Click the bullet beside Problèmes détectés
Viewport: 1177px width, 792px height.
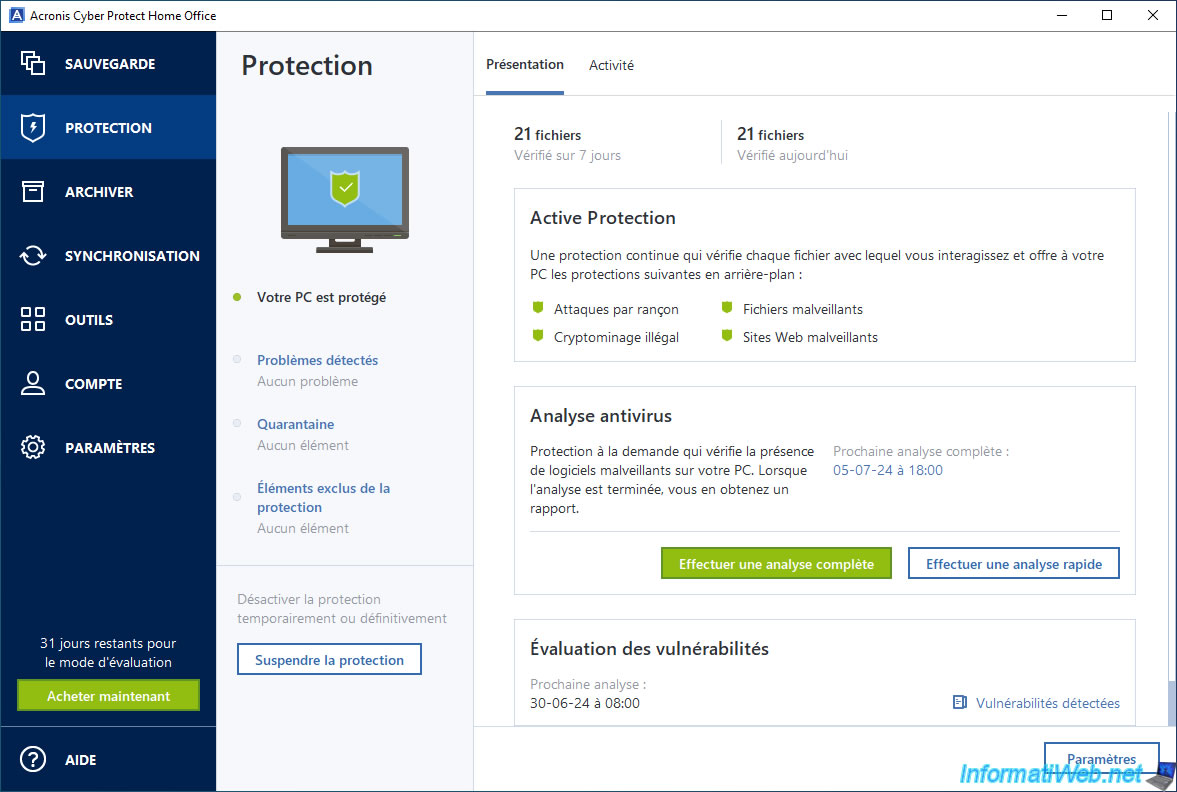[x=237, y=360]
